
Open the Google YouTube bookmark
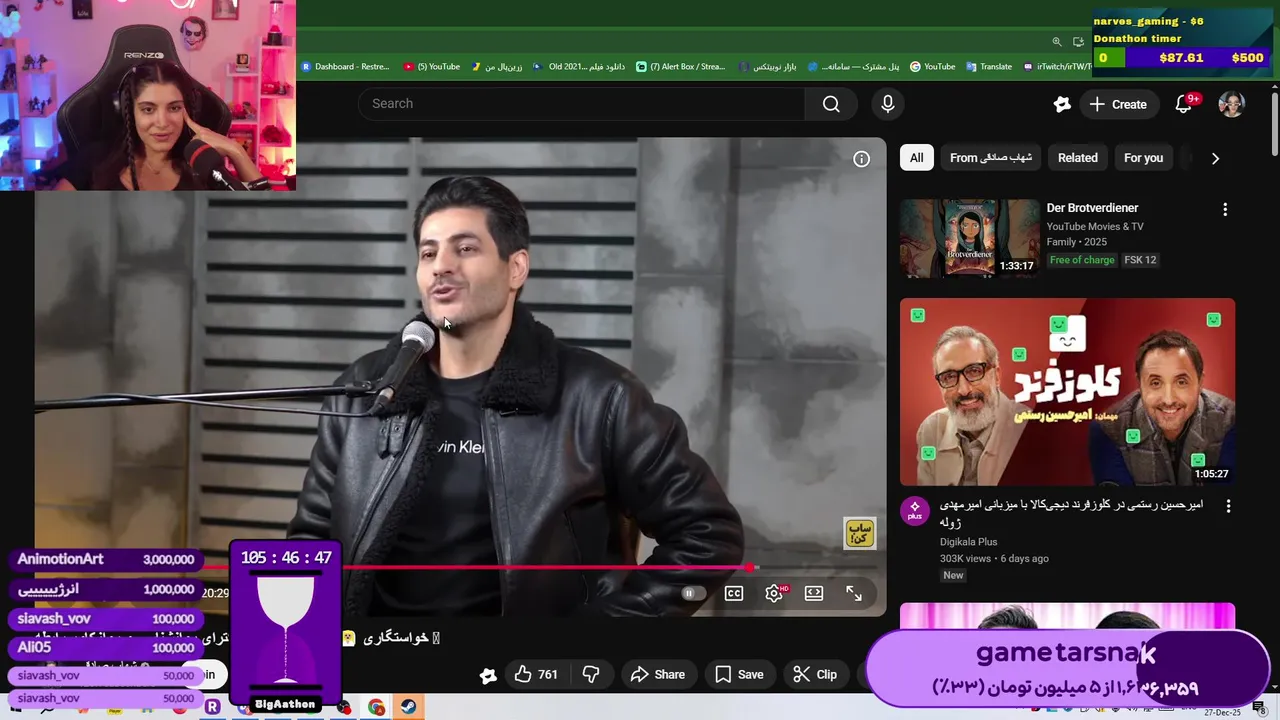(932, 67)
